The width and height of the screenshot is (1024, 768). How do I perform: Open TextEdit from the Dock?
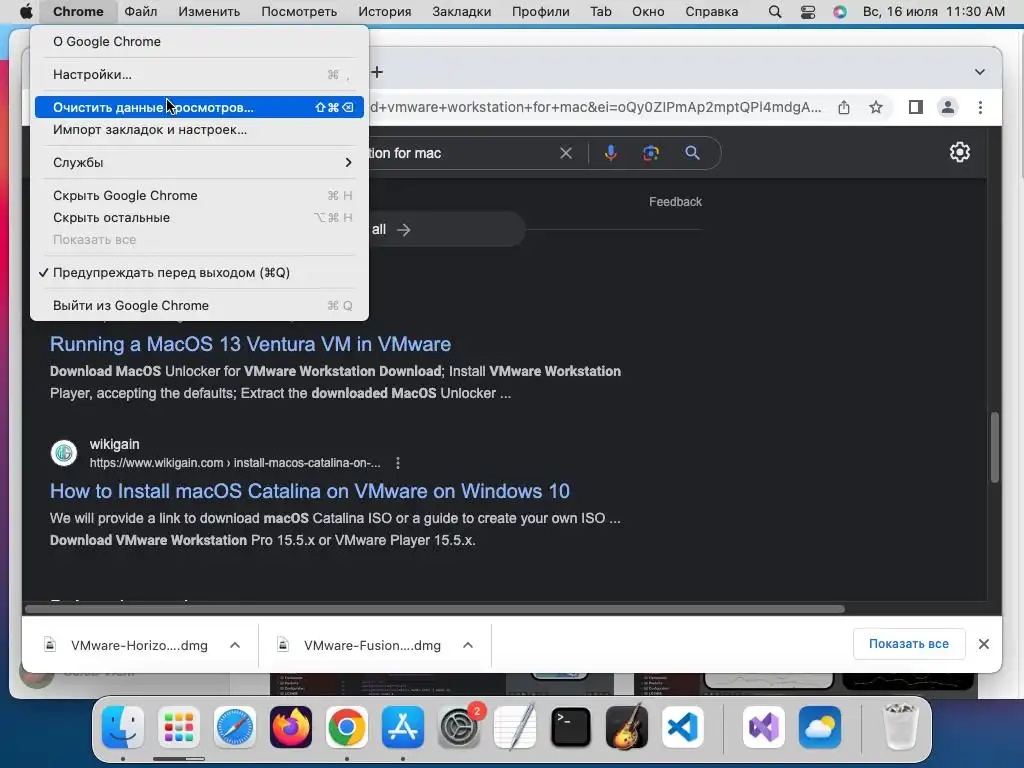tap(515, 727)
